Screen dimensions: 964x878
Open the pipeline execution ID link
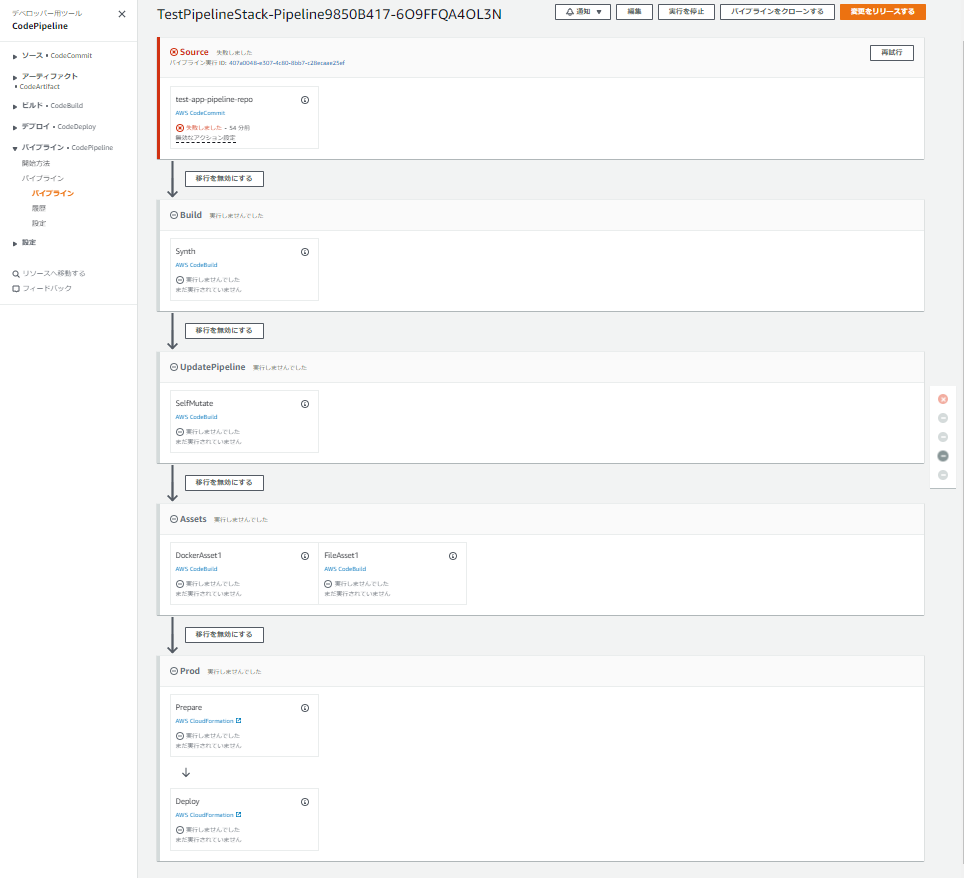coord(286,63)
